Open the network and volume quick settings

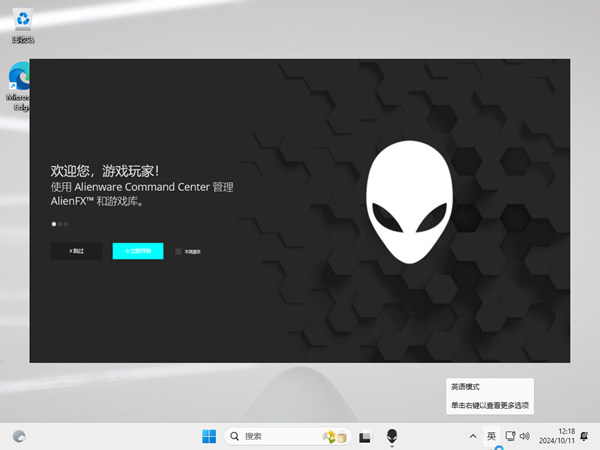(518, 436)
